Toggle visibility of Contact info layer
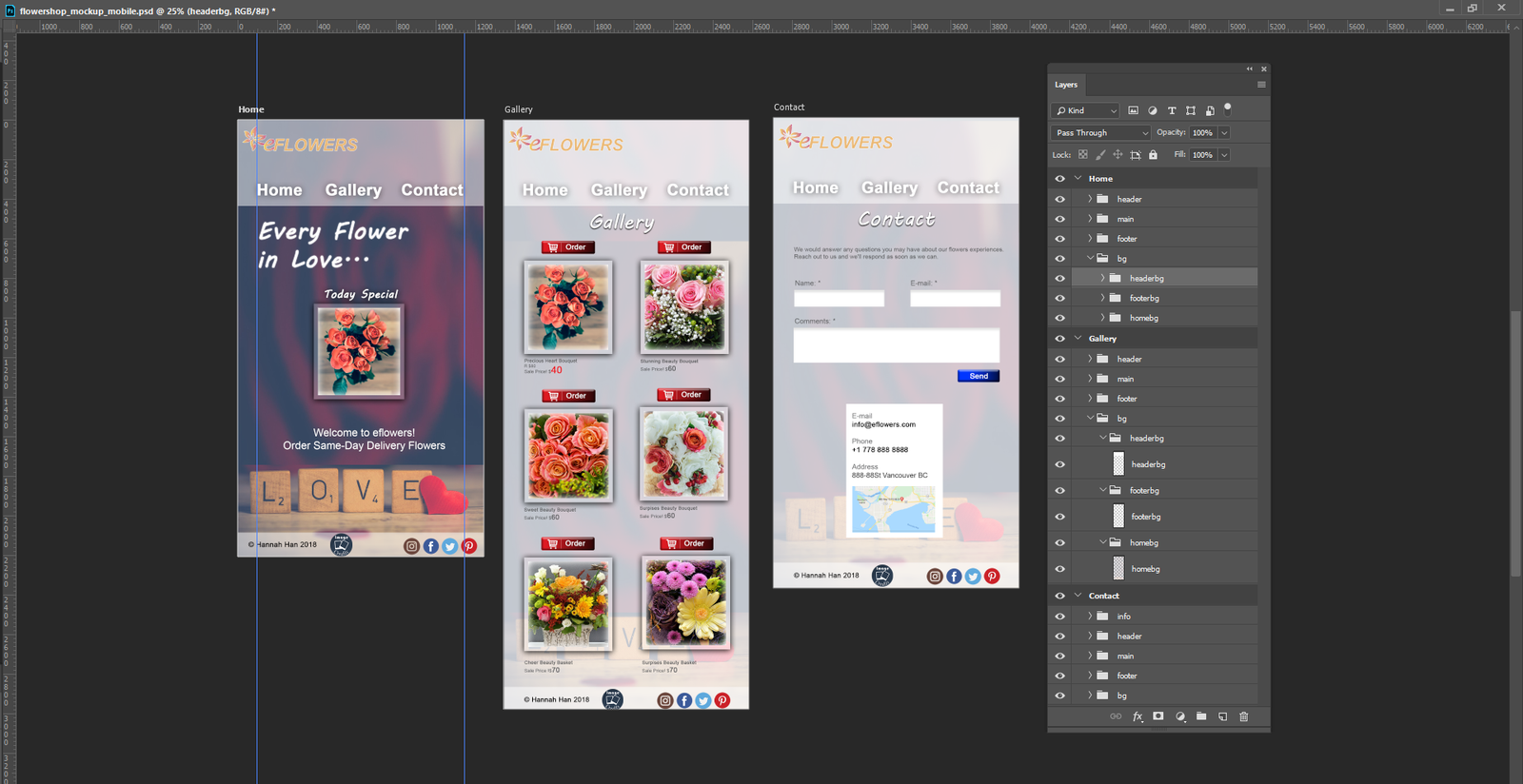The width and height of the screenshot is (1523, 784). 1059,617
